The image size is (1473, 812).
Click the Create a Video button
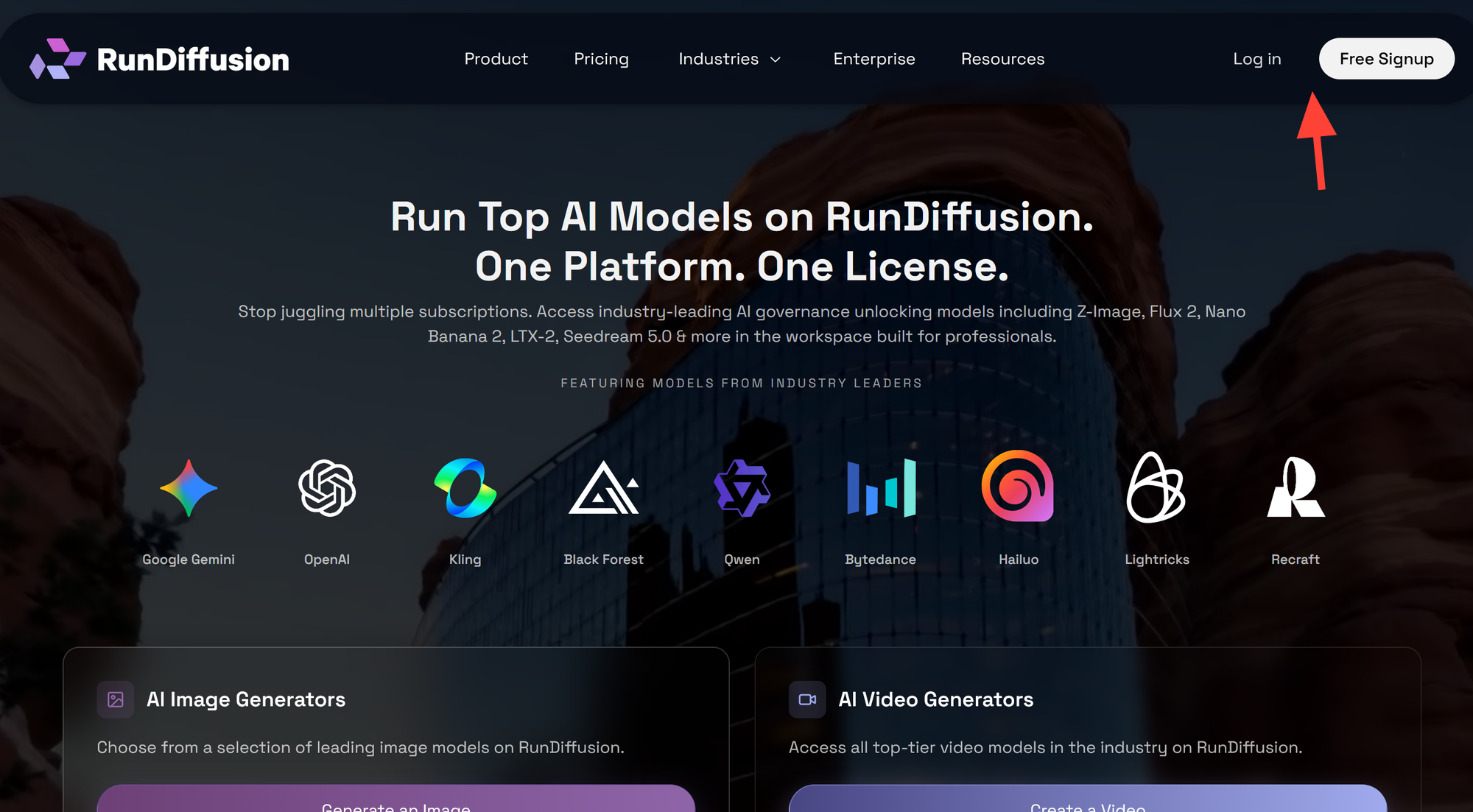(x=1089, y=805)
